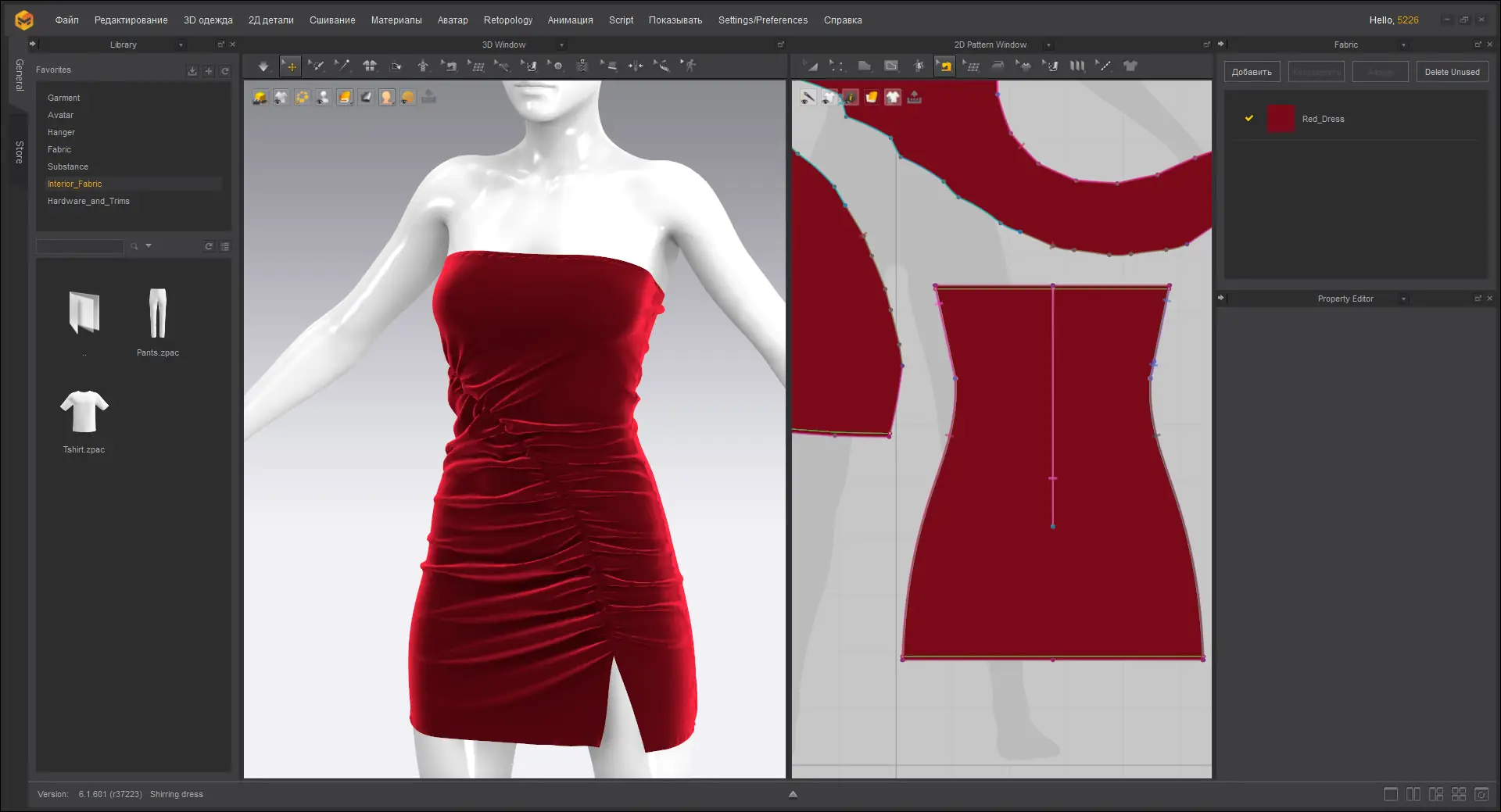
Task: Click the steam iron tool in 2D toolbar
Action: 998,66
